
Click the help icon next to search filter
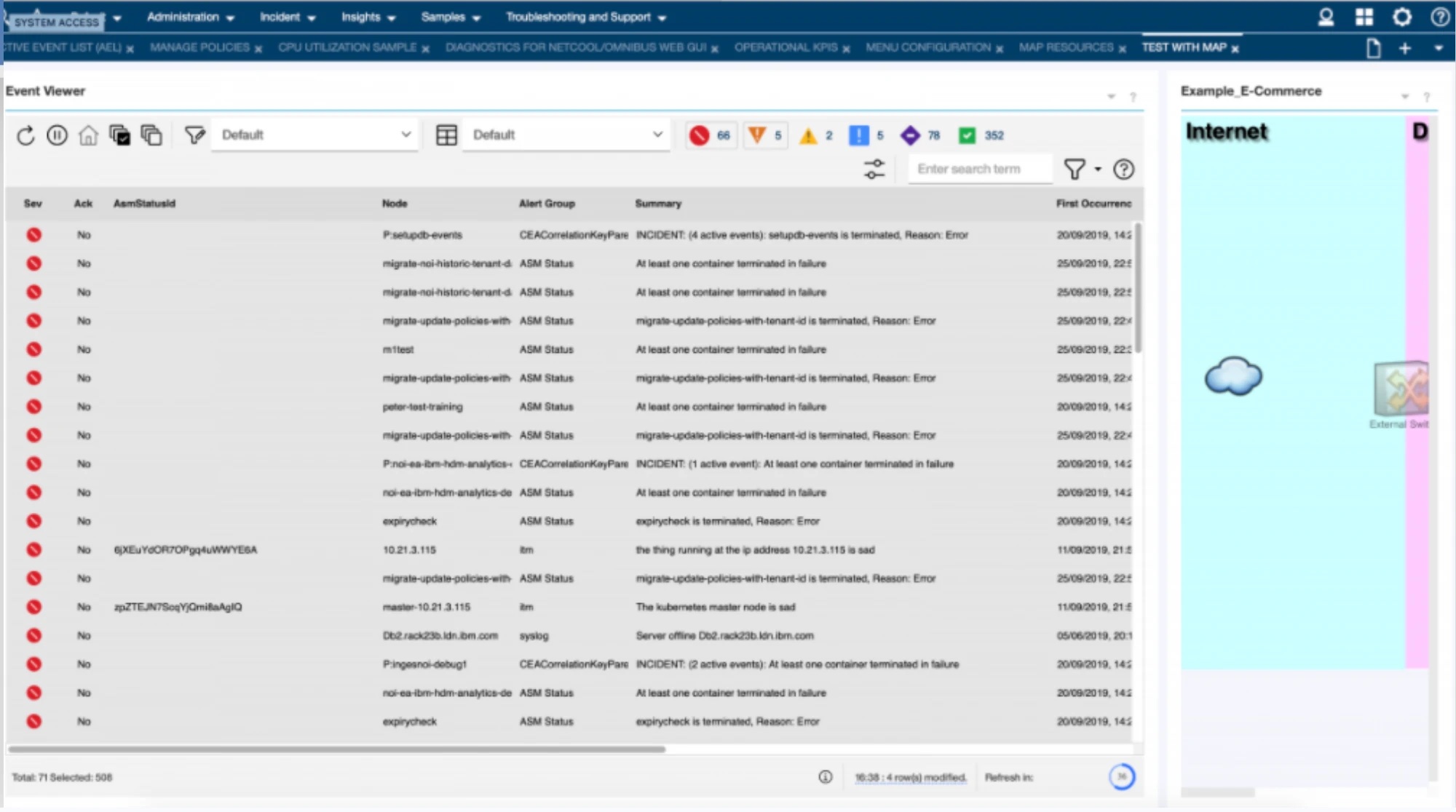point(1124,170)
